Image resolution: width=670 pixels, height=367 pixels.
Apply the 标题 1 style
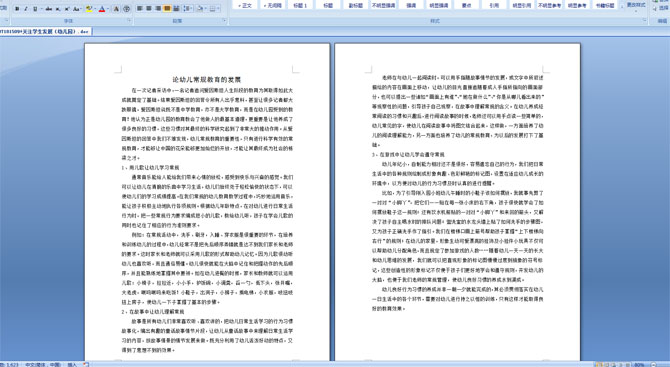pyautogui.click(x=300, y=5)
